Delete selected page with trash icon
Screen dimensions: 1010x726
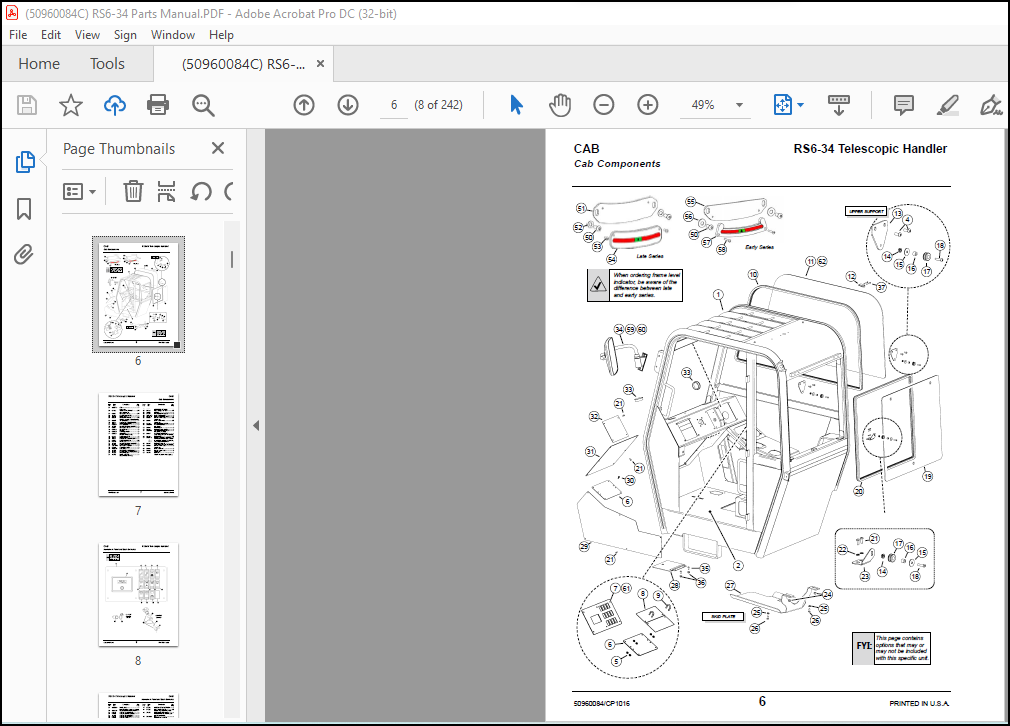[133, 191]
